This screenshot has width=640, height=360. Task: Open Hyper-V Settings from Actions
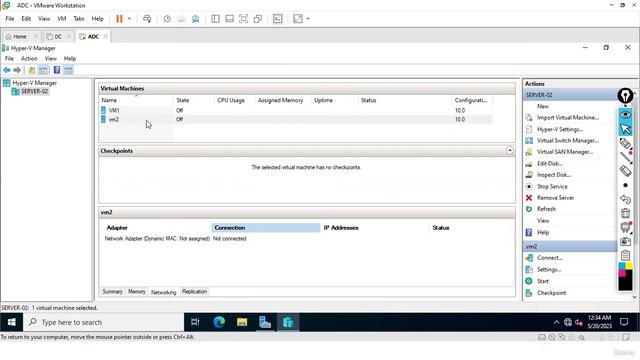click(x=560, y=129)
